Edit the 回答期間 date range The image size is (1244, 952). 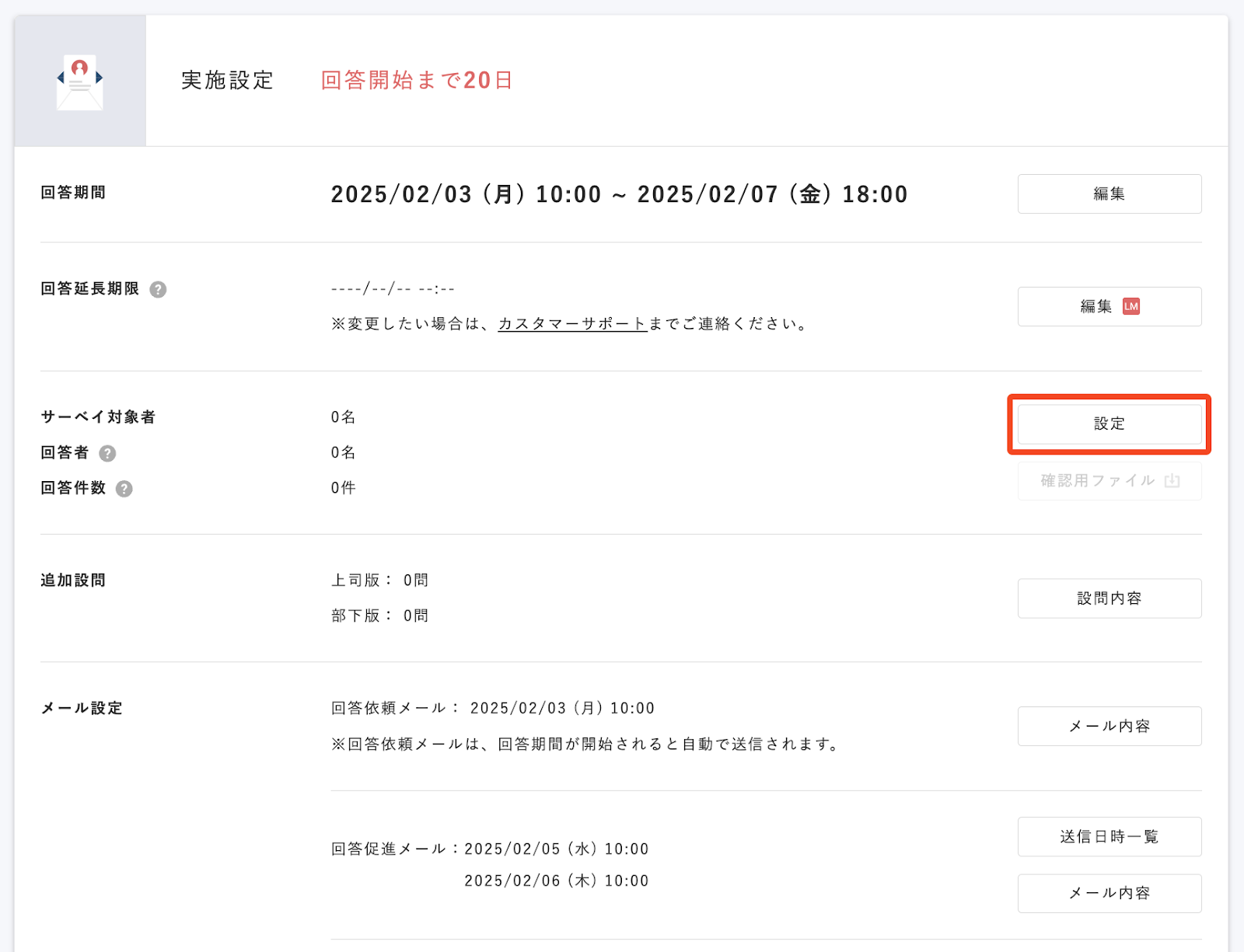(1109, 194)
